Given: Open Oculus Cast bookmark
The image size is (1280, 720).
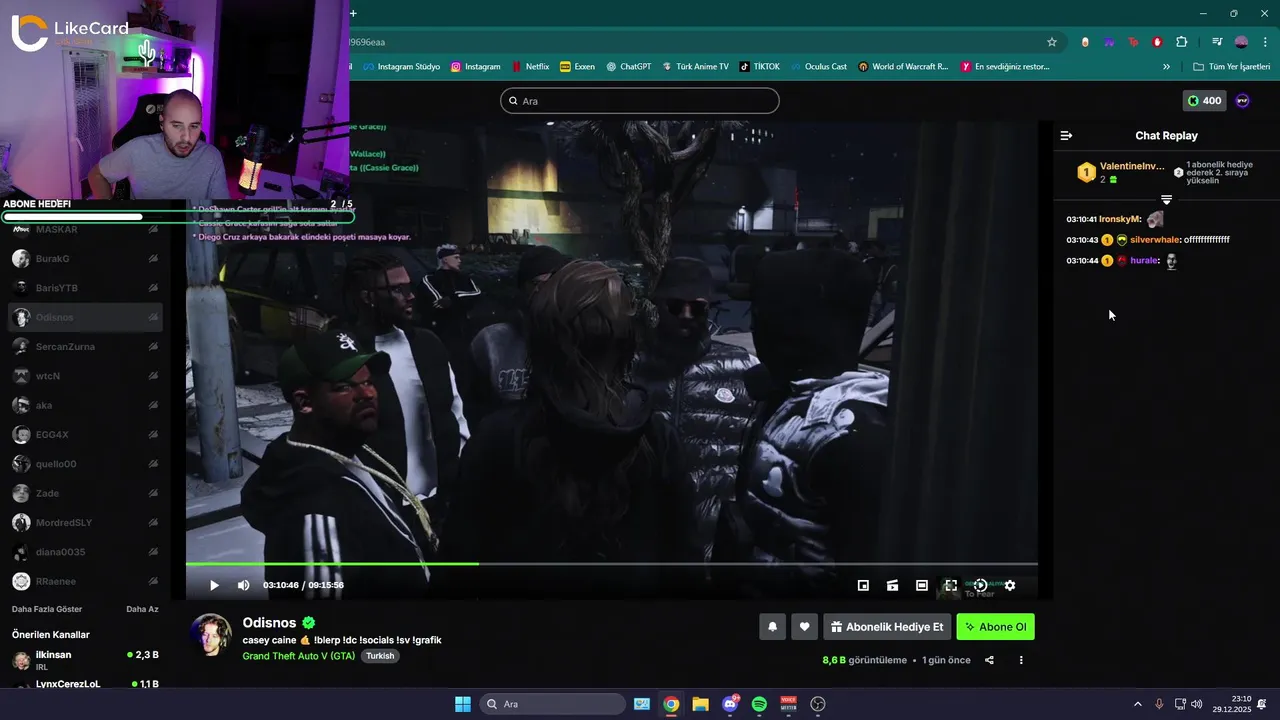Looking at the screenshot, I should [818, 67].
